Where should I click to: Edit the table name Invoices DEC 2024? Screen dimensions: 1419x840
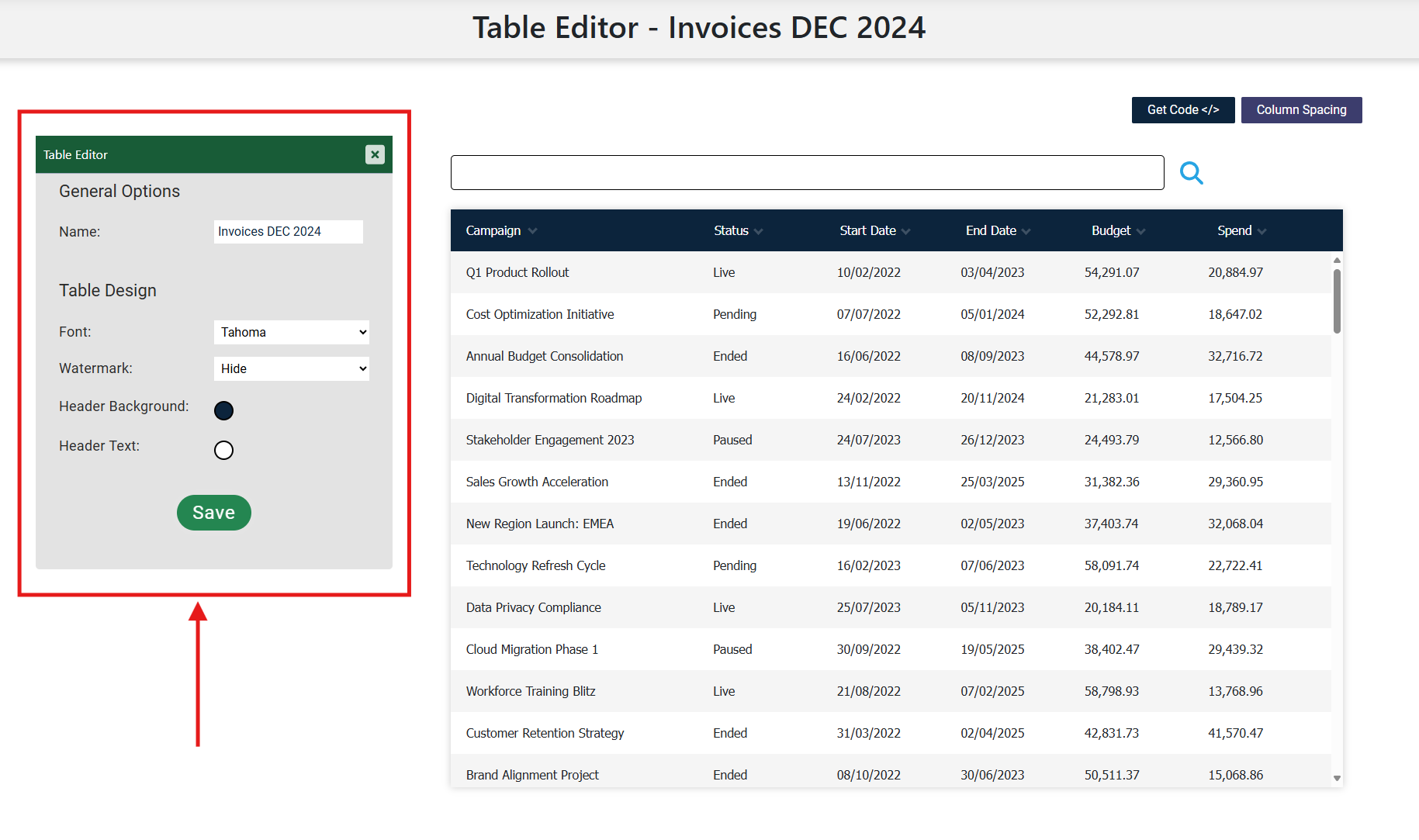(288, 231)
